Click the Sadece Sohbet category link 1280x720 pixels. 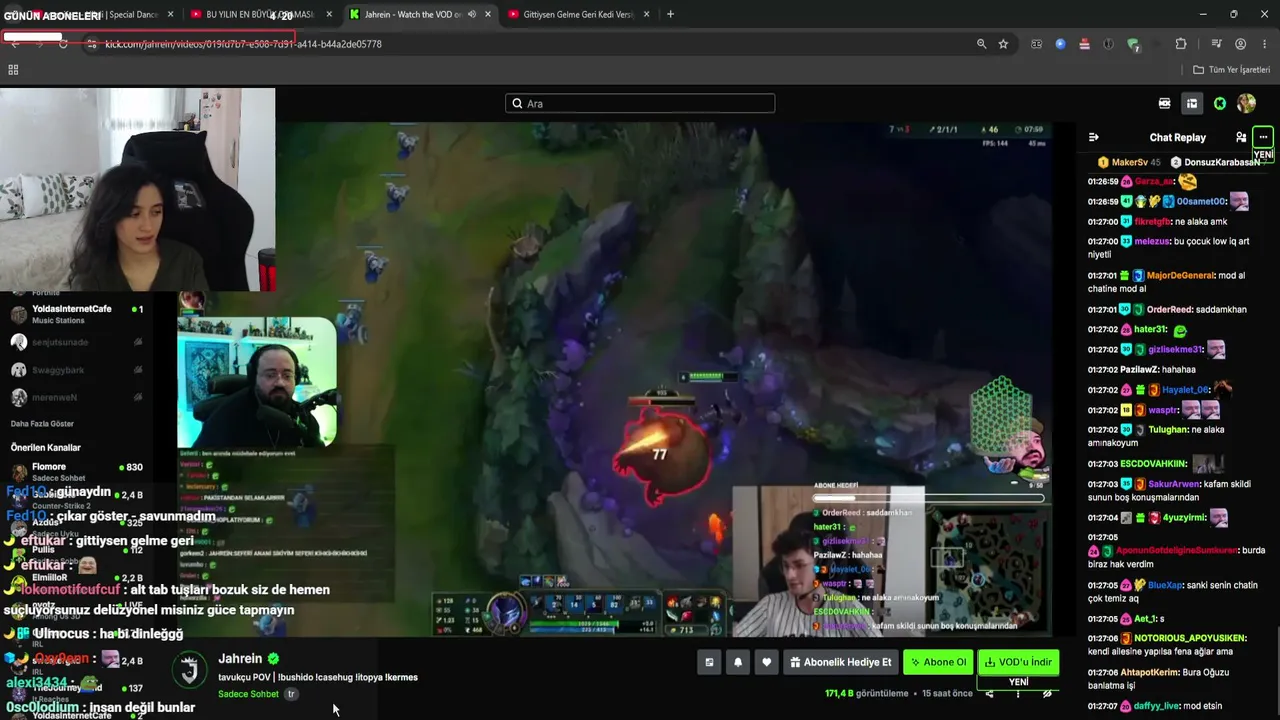248,694
